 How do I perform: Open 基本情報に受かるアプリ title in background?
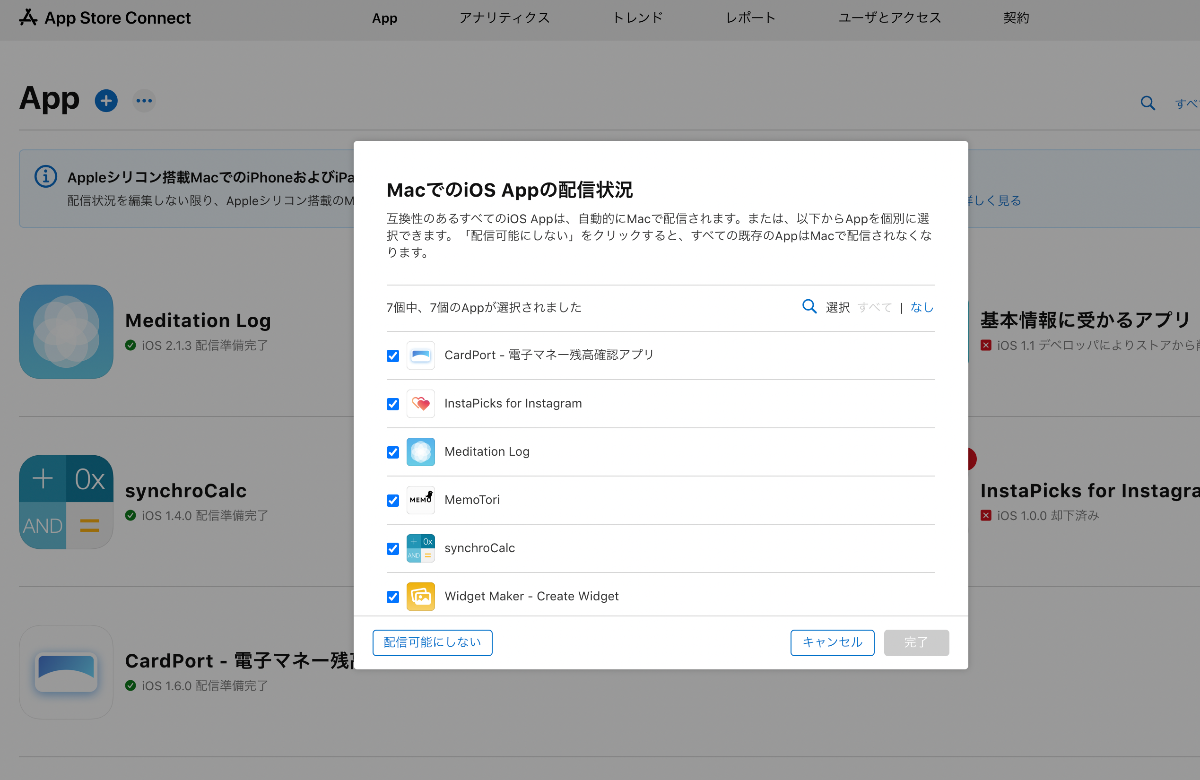pyautogui.click(x=1085, y=320)
